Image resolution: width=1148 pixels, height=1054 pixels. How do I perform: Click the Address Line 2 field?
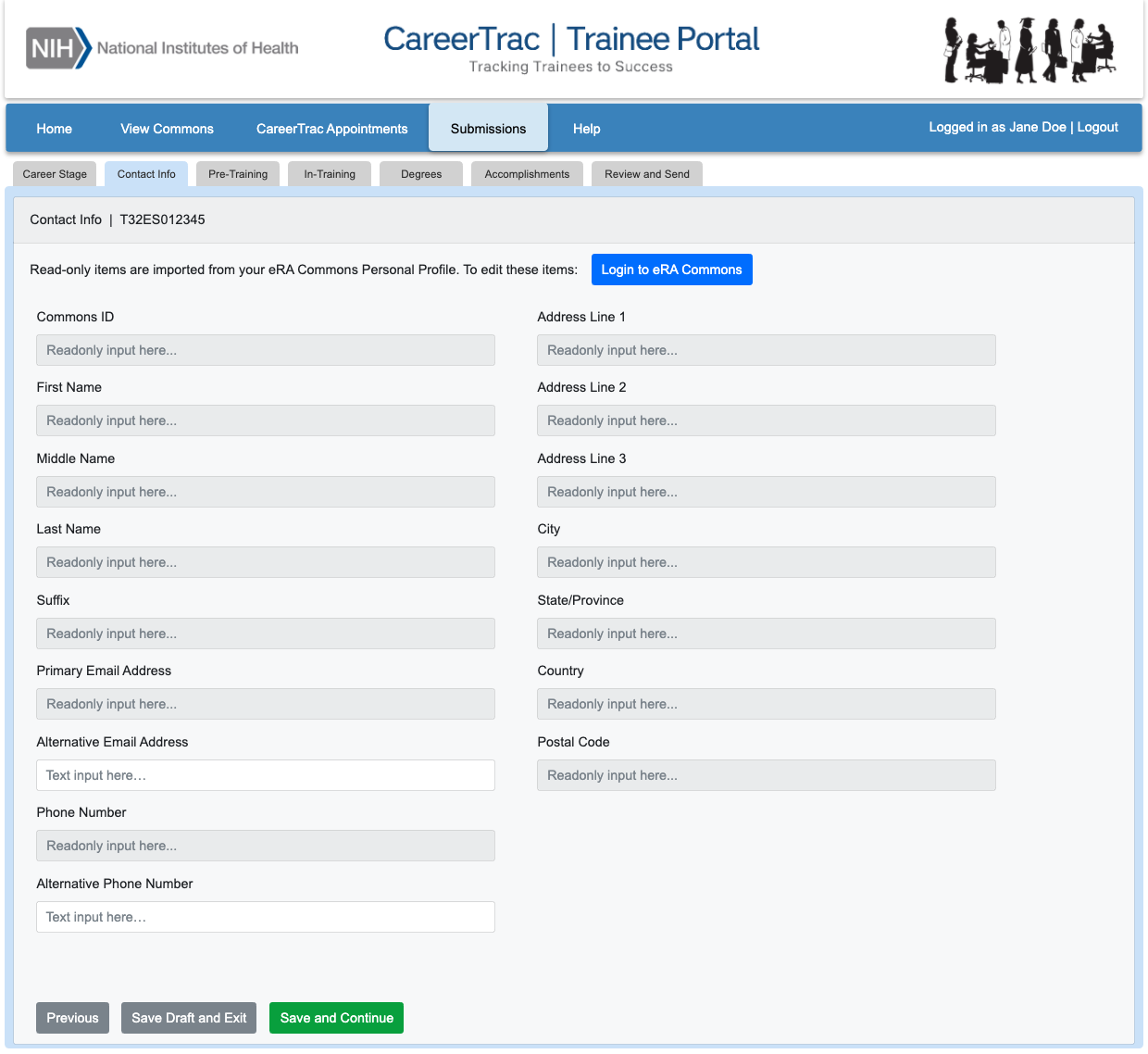coord(767,420)
